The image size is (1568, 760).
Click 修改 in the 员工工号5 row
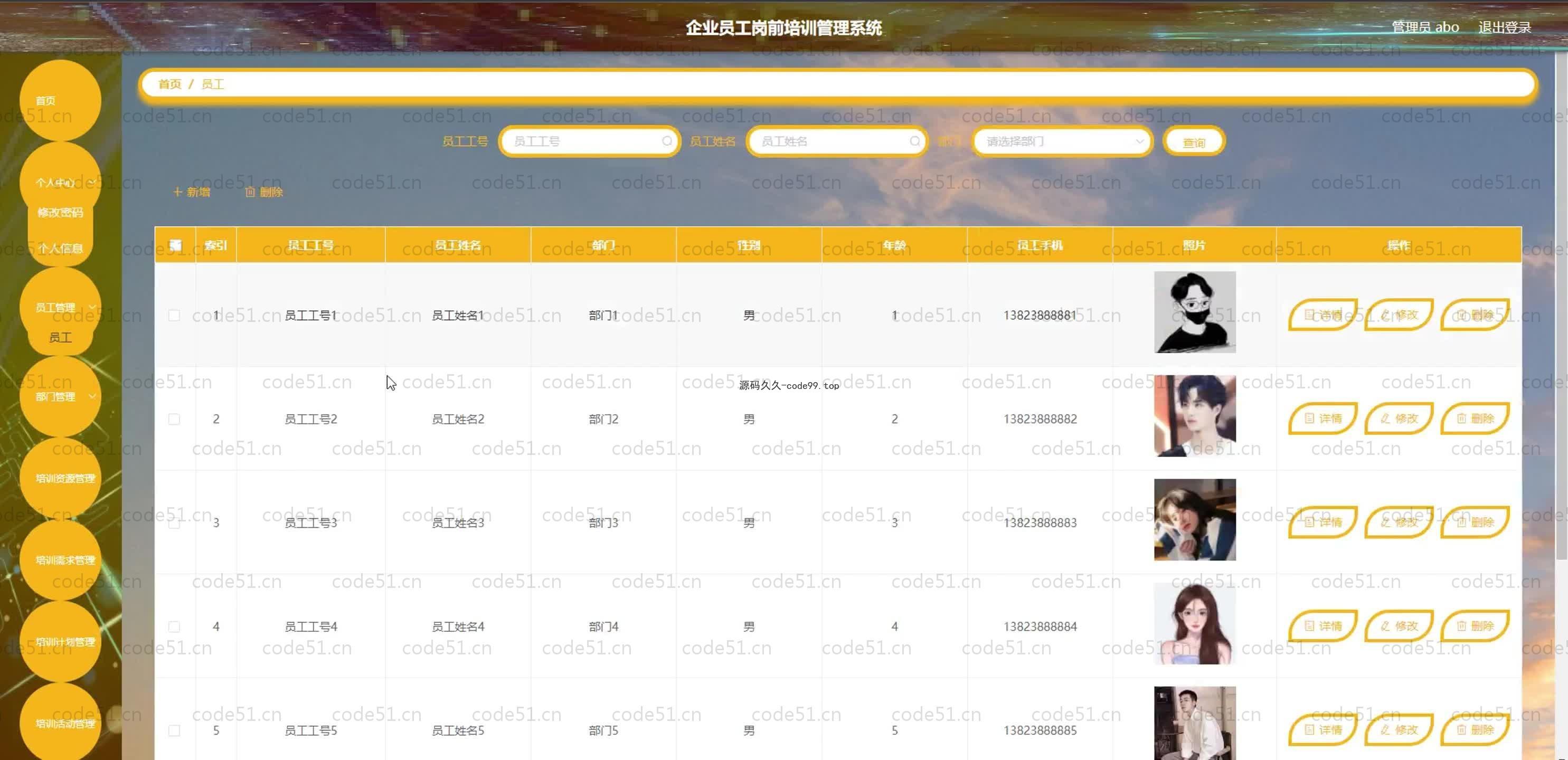pos(1399,729)
